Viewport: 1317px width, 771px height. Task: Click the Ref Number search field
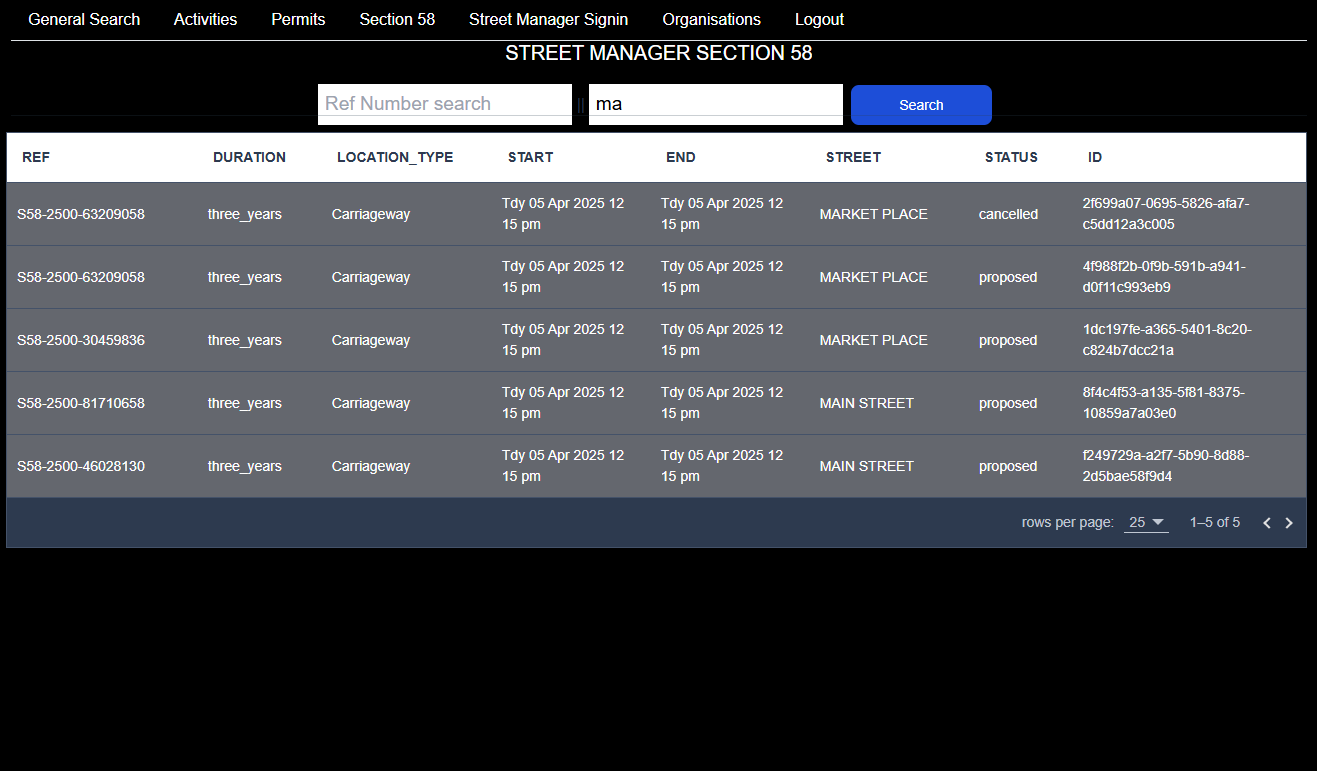click(x=444, y=104)
